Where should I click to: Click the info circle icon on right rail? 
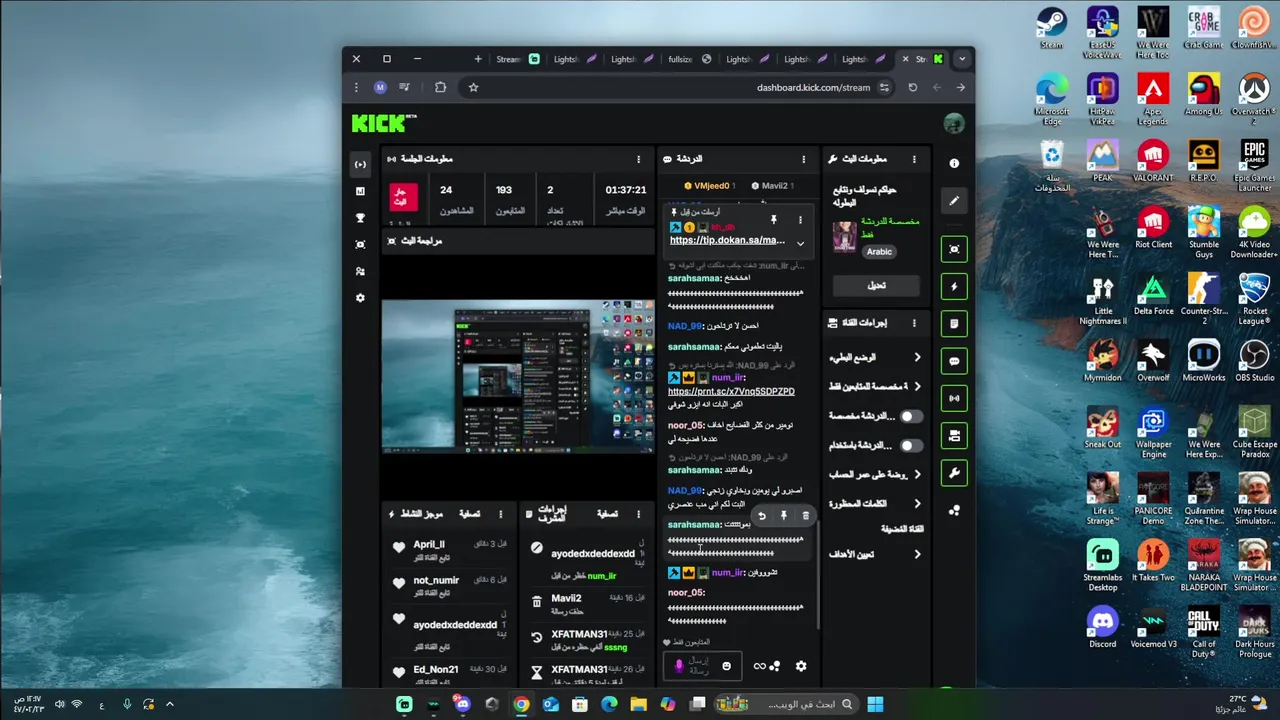(x=954, y=163)
